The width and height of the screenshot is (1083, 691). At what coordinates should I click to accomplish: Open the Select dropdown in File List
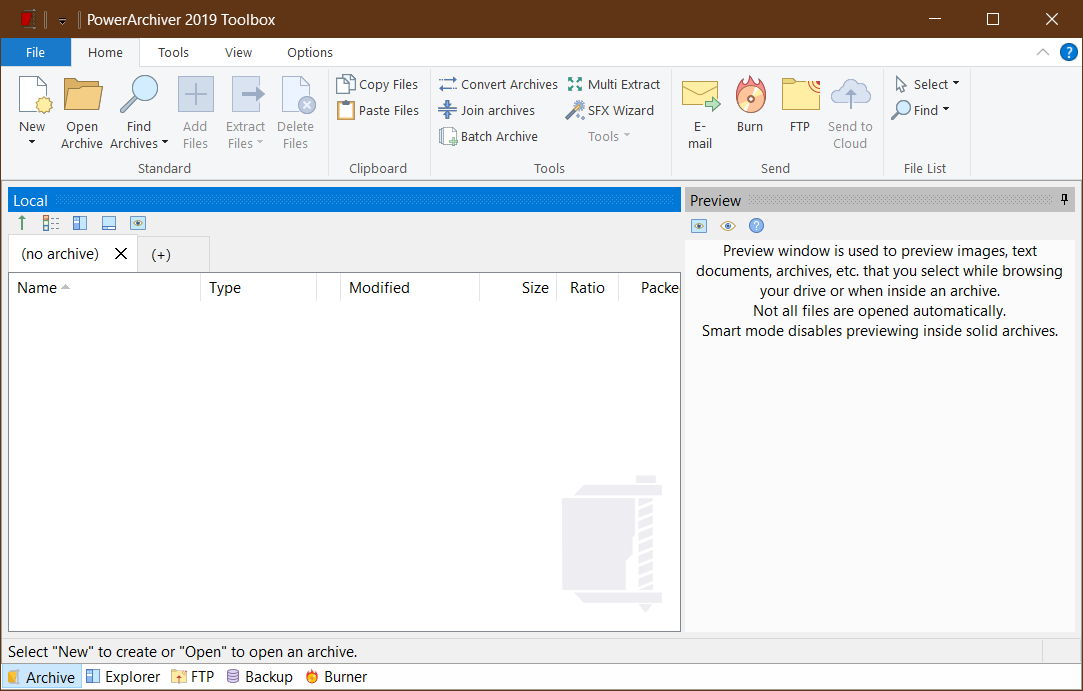(927, 84)
